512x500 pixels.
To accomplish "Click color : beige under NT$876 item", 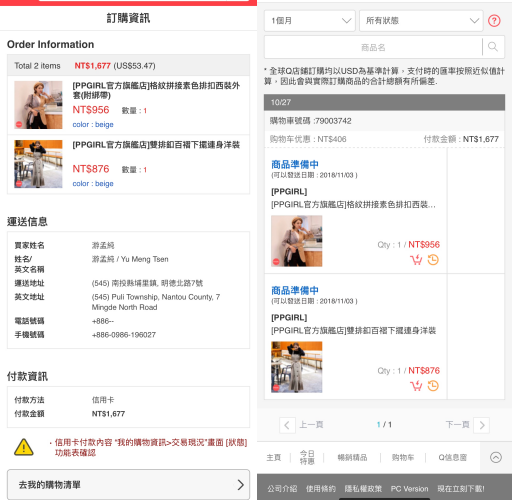I will 93,183.
